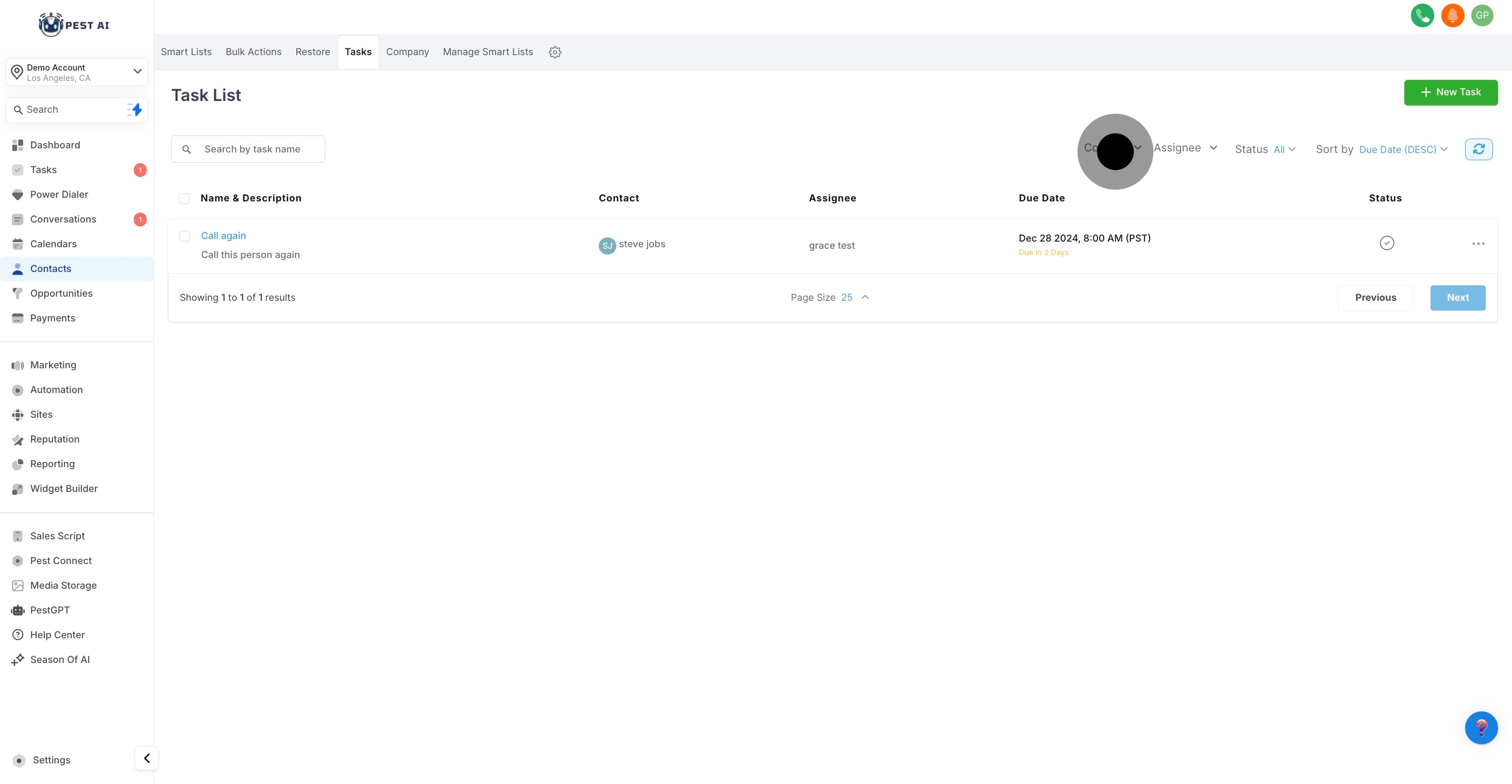
Task: Collapse the sidebar with the arrow button
Action: tap(147, 758)
